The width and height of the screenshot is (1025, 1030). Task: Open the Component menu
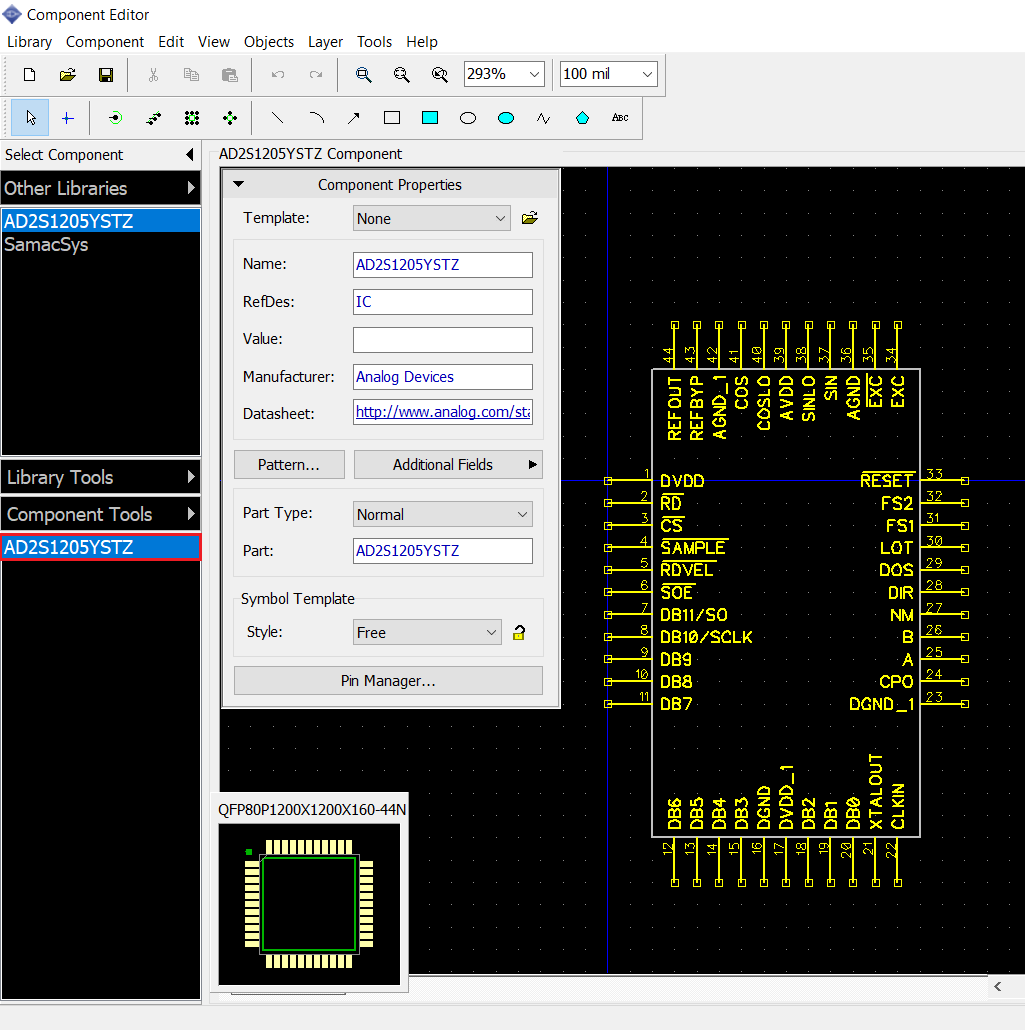[104, 42]
